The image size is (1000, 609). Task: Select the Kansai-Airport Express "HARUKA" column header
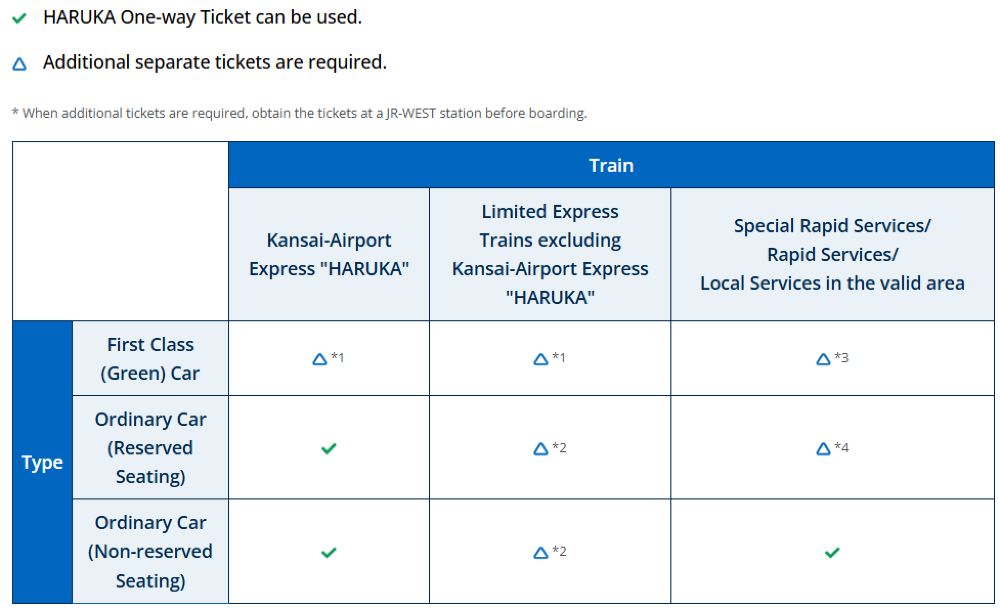tap(329, 255)
